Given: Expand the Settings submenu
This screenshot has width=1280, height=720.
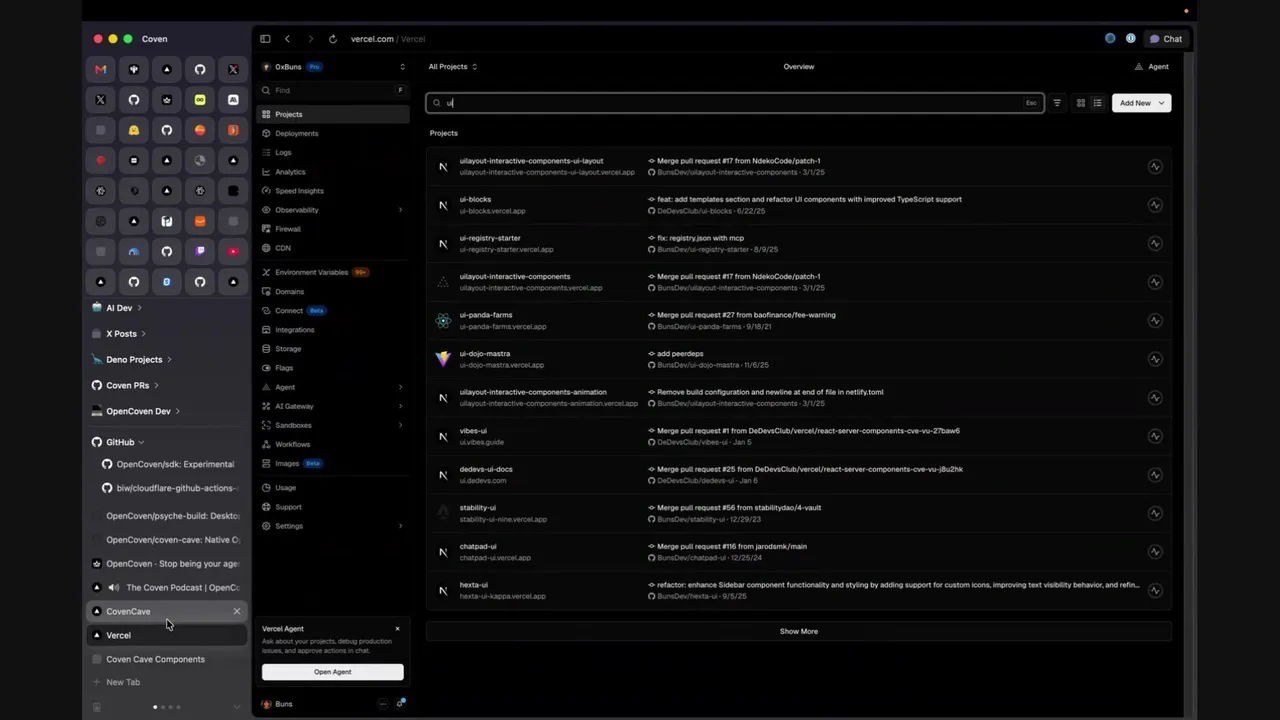Looking at the screenshot, I should (400, 526).
